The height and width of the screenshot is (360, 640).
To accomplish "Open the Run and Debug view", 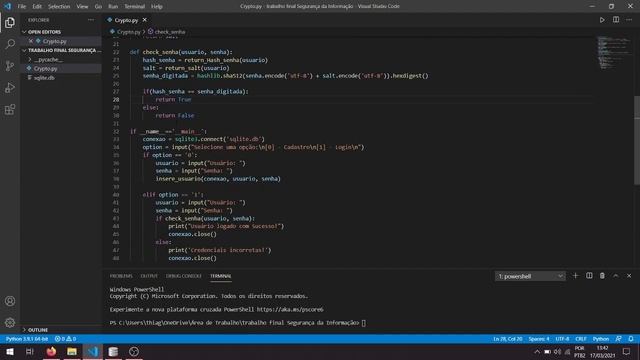I will click(x=10, y=88).
